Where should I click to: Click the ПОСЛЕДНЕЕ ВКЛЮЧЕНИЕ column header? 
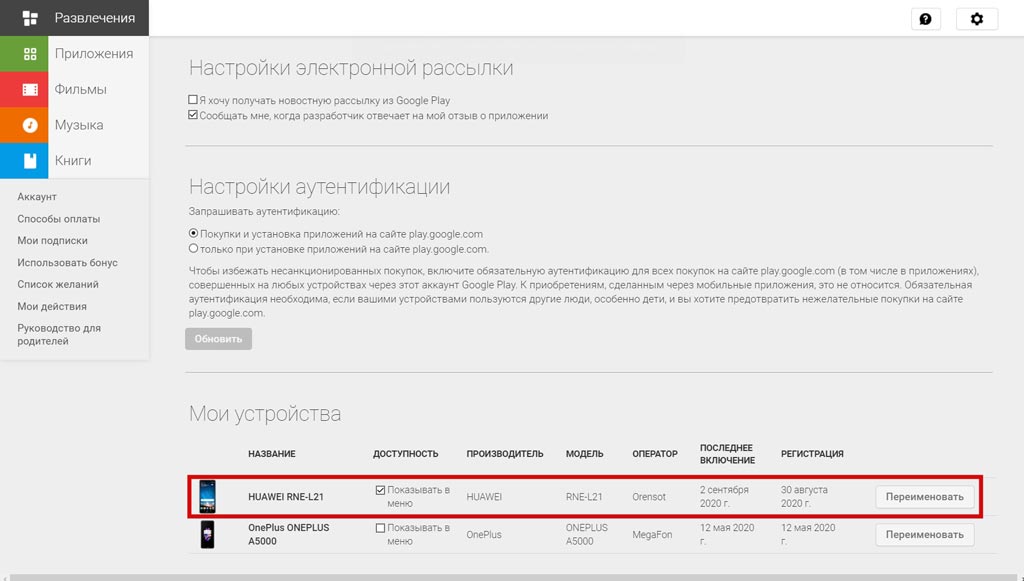pyautogui.click(x=728, y=454)
